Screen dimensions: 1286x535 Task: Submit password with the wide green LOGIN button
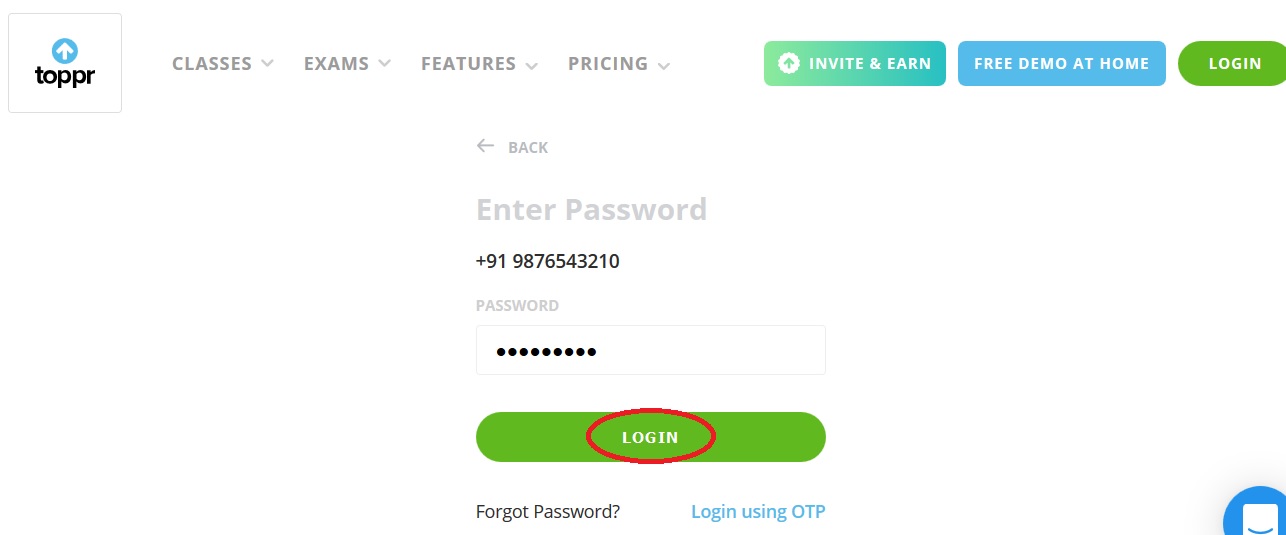click(x=650, y=437)
